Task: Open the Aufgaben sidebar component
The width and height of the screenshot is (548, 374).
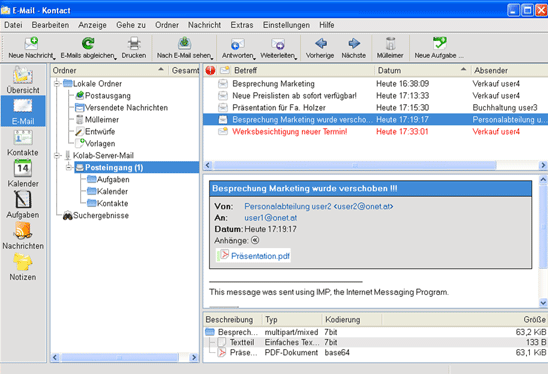Action: (x=23, y=204)
